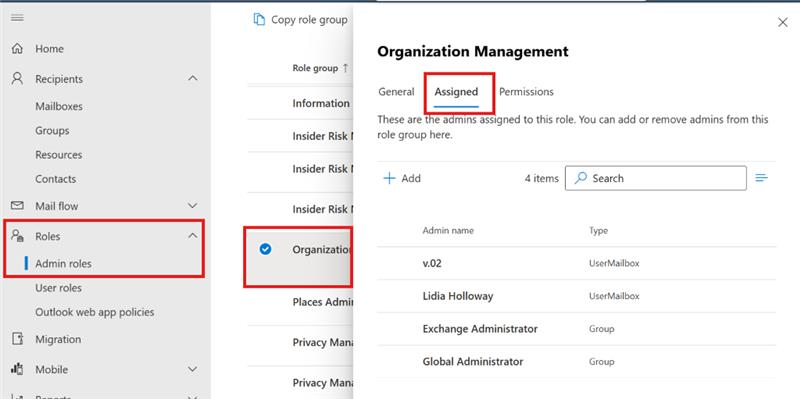The height and width of the screenshot is (399, 800).
Task: Click the Copy role group icon
Action: 259,19
